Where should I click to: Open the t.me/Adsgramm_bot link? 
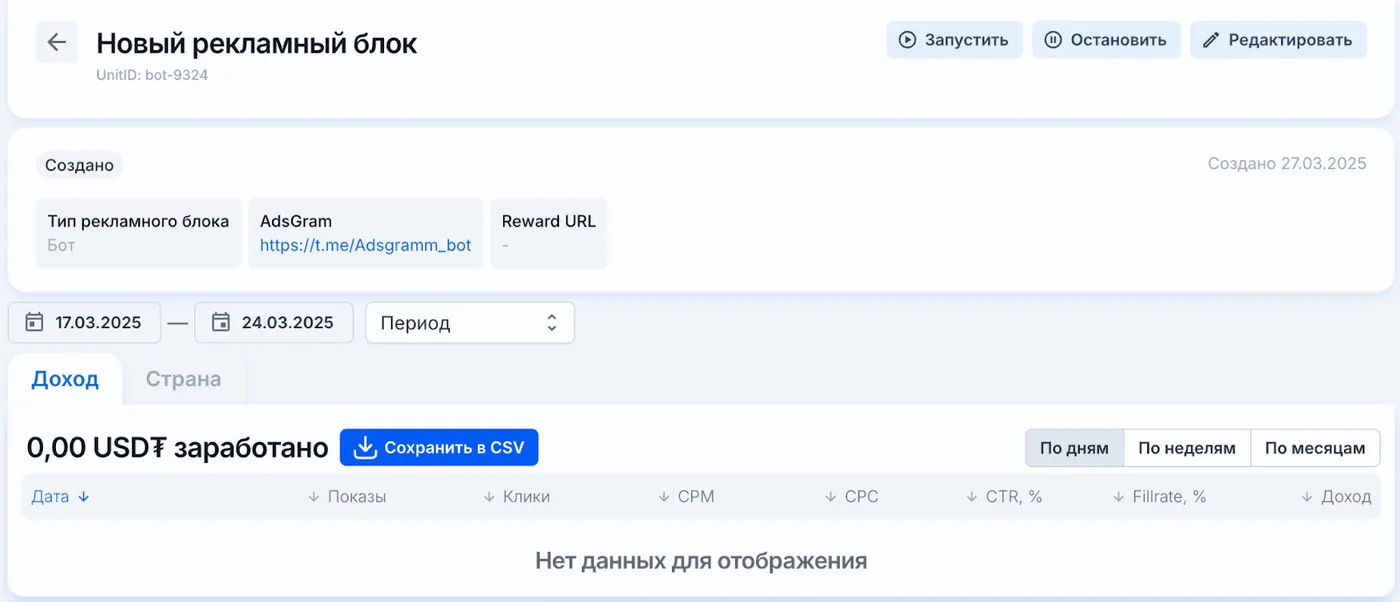coord(365,245)
